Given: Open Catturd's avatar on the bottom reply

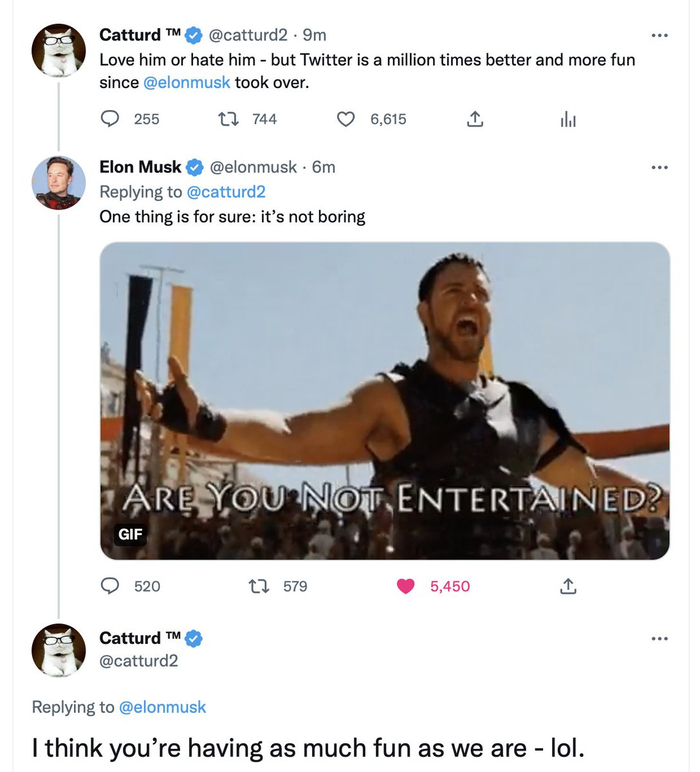Looking at the screenshot, I should pyautogui.click(x=58, y=650).
